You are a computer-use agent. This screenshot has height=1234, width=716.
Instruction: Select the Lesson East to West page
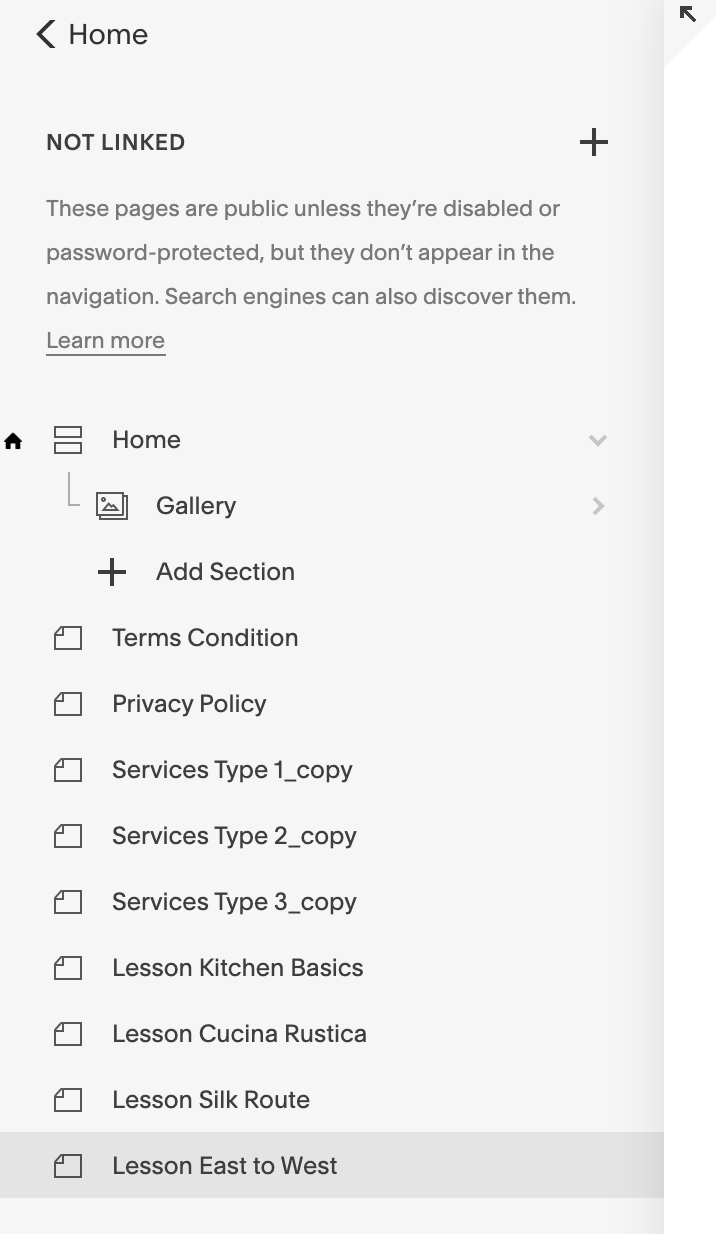coord(224,1165)
